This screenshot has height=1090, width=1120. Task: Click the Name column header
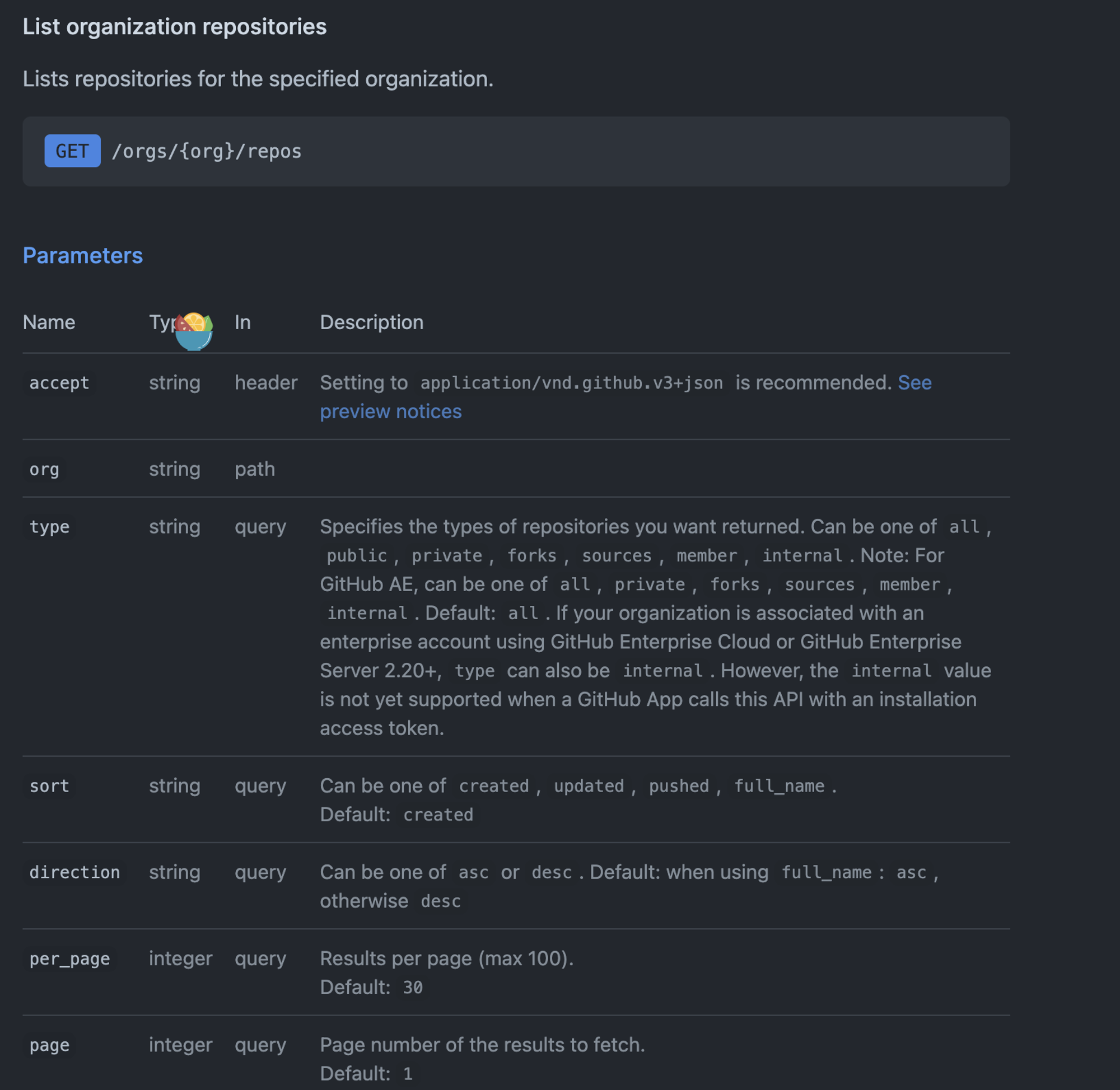point(49,322)
